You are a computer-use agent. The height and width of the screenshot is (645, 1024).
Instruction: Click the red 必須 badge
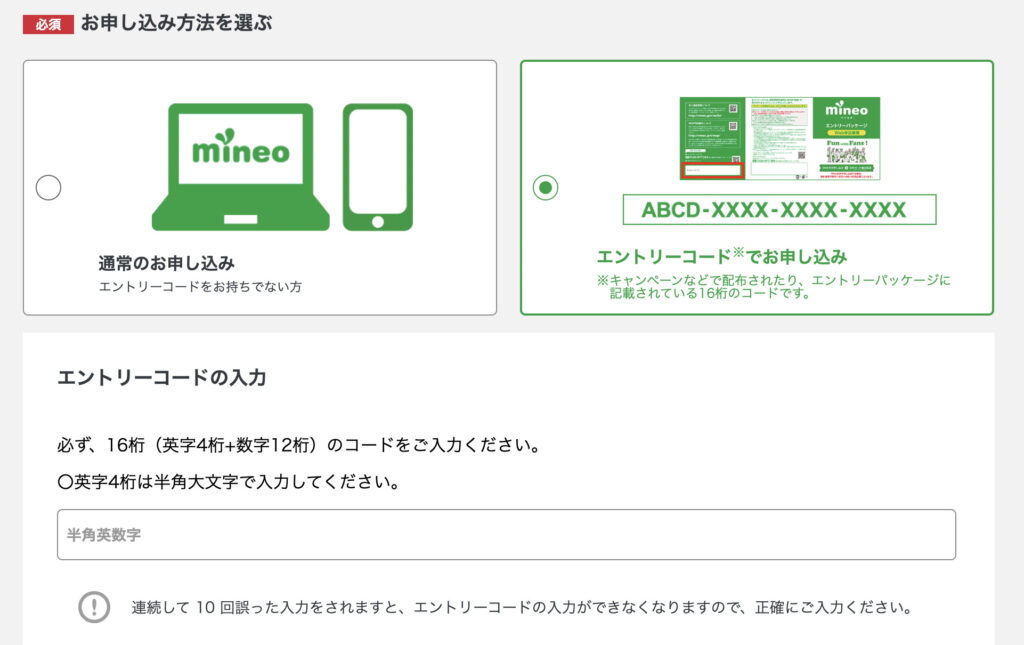pyautogui.click(x=48, y=24)
